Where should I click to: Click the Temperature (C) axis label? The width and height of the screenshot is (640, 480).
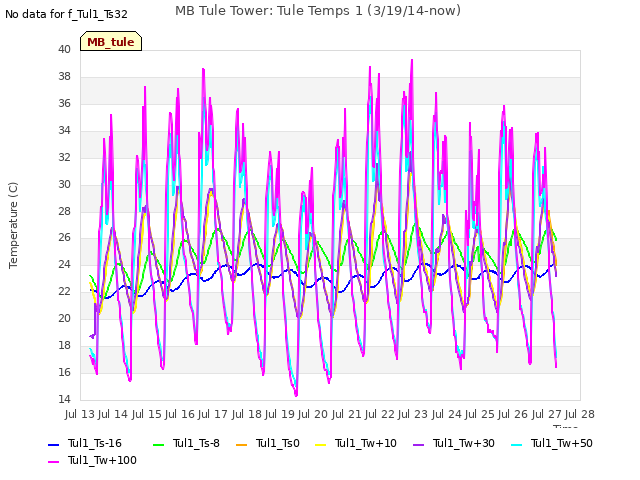[x=13, y=225]
